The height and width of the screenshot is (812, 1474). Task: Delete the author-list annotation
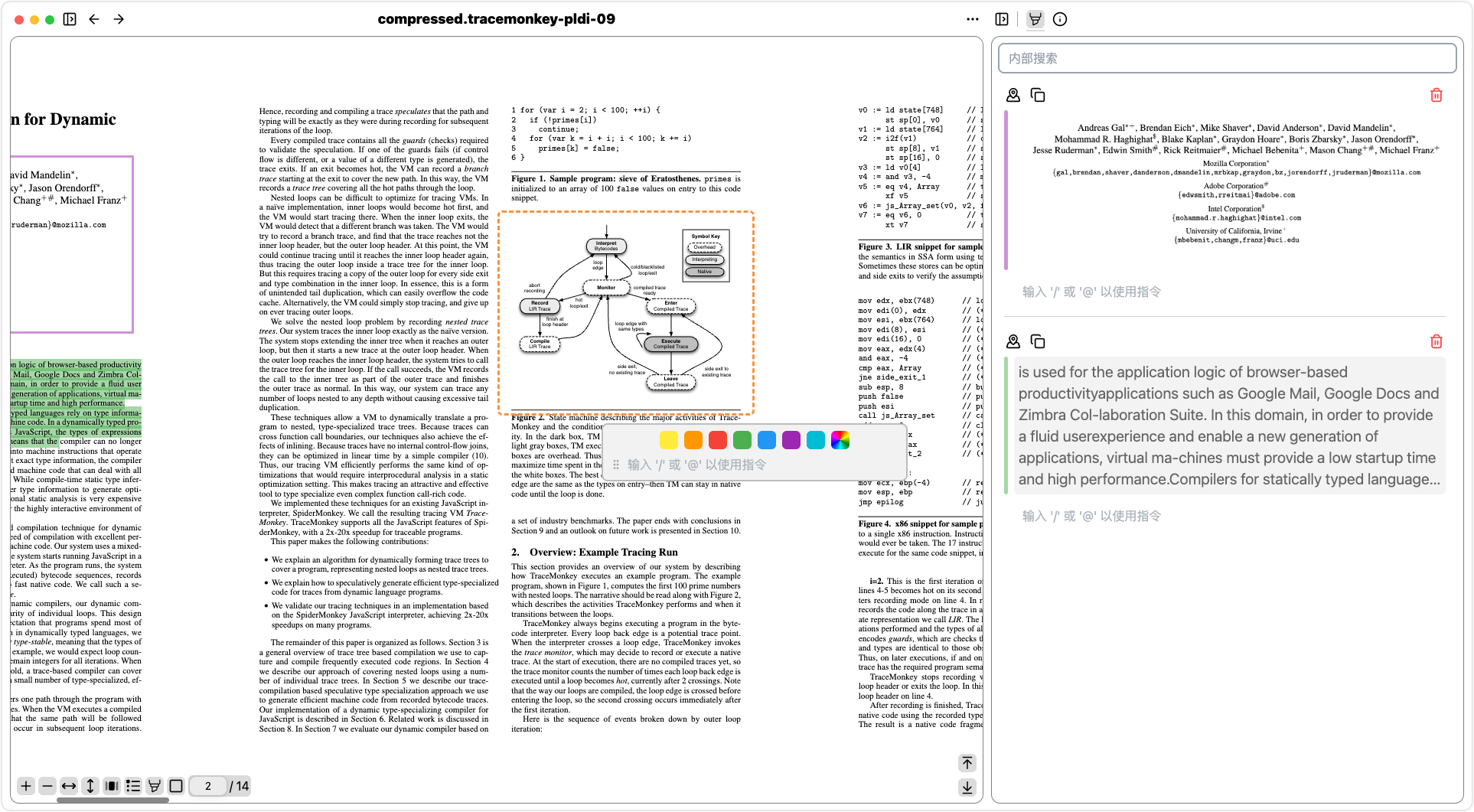coord(1436,95)
